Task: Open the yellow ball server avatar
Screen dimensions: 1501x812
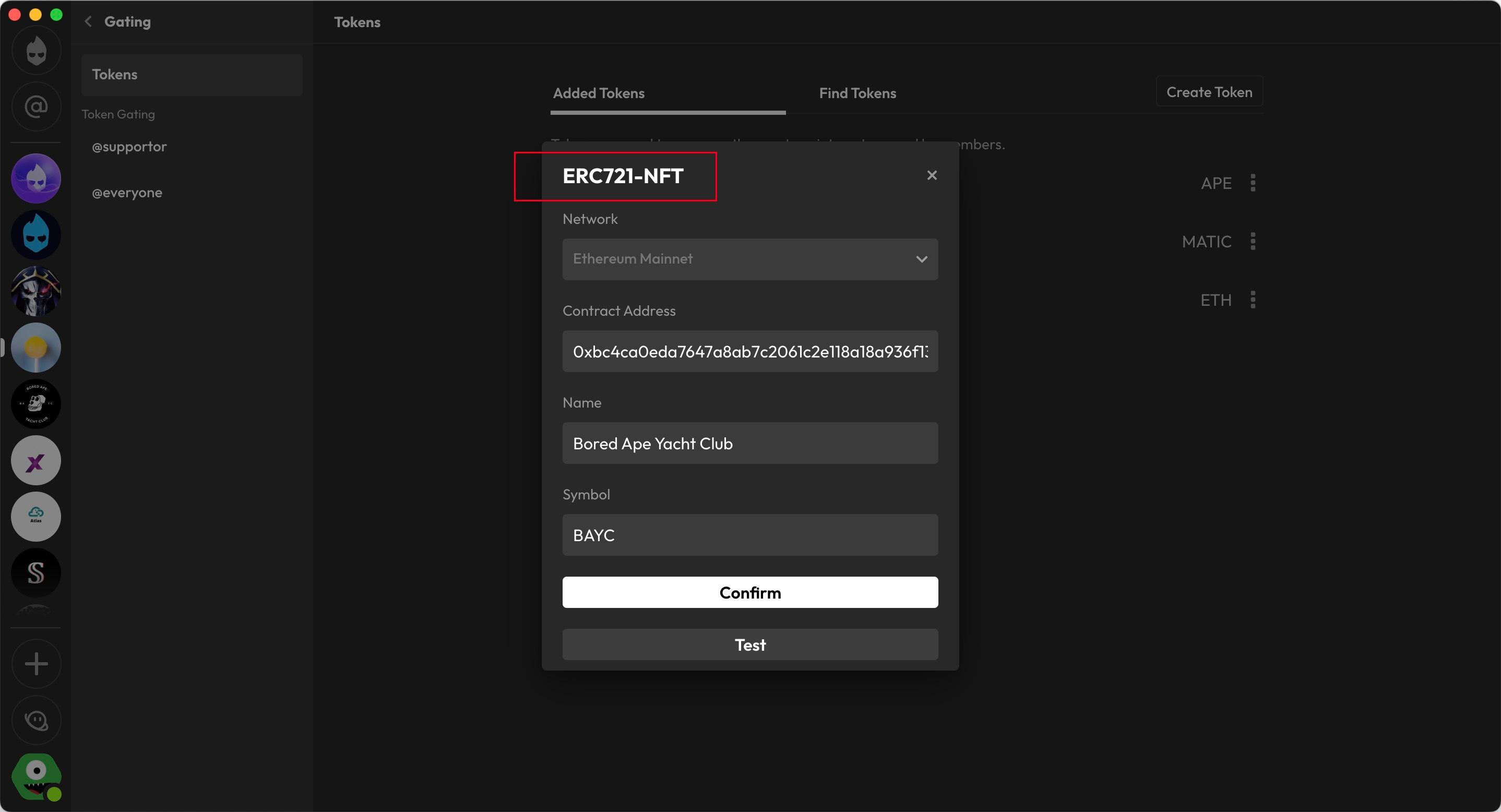Action: pyautogui.click(x=36, y=348)
